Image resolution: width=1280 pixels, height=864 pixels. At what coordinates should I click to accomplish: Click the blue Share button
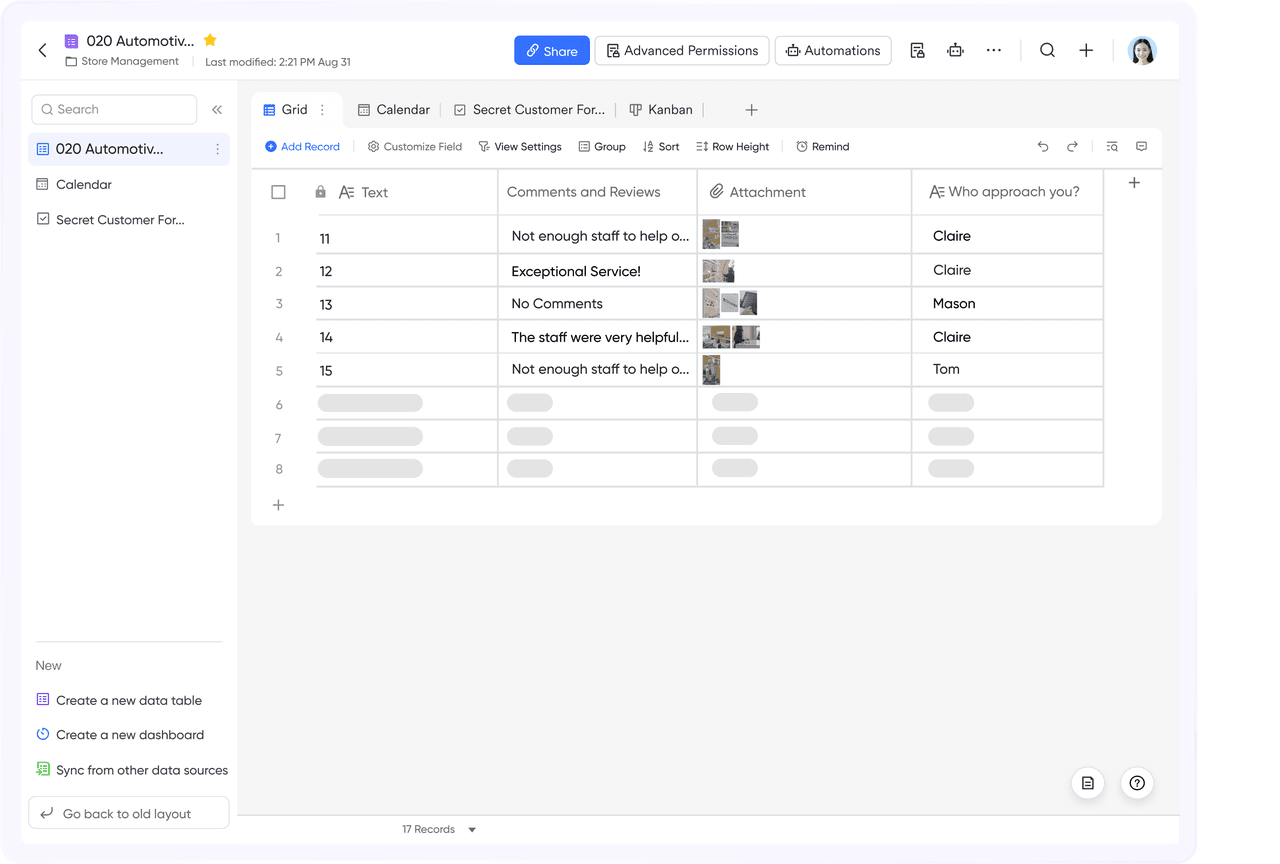552,51
